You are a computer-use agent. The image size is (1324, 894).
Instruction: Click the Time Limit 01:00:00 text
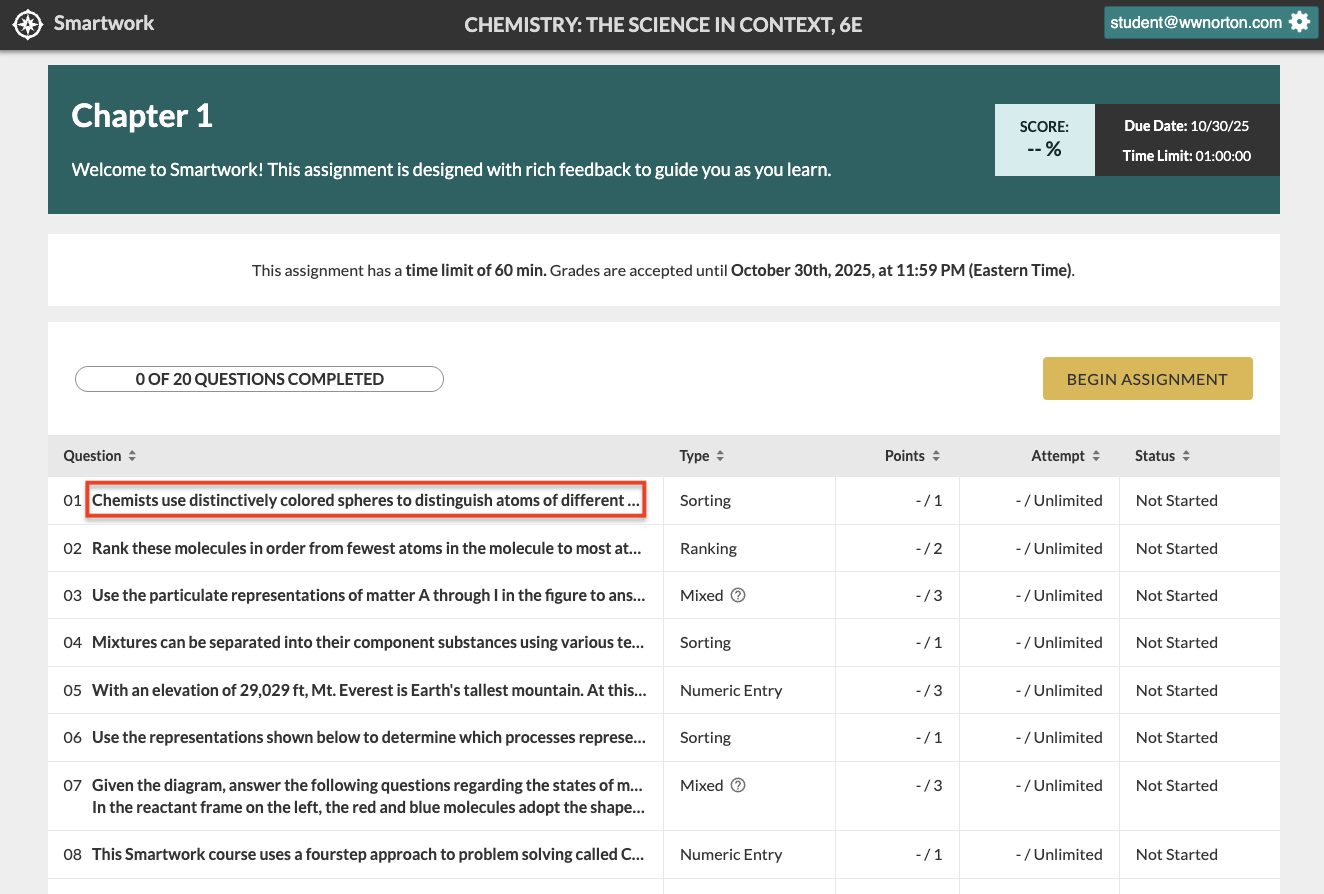[1187, 156]
